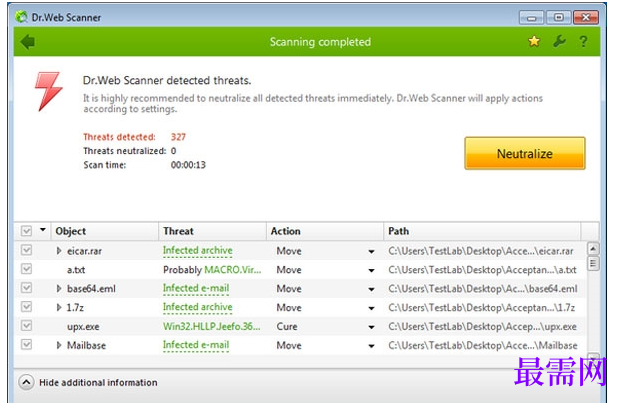Open action dropdown for base64.eml
Viewport: 626px width, 403px height.
pyautogui.click(x=371, y=289)
